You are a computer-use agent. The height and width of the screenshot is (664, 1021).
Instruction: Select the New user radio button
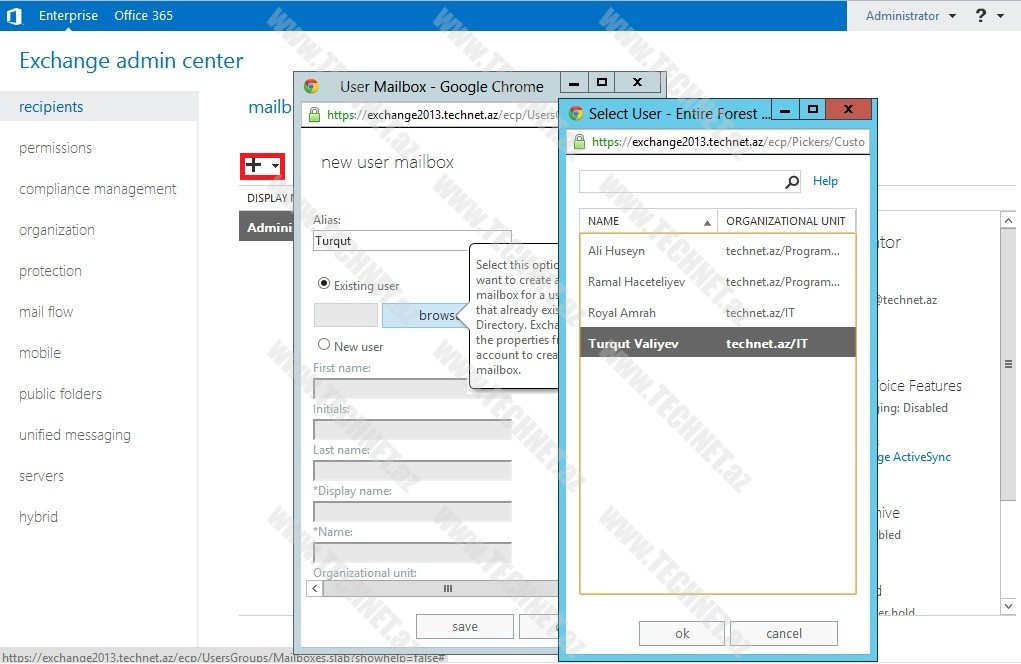tap(323, 345)
